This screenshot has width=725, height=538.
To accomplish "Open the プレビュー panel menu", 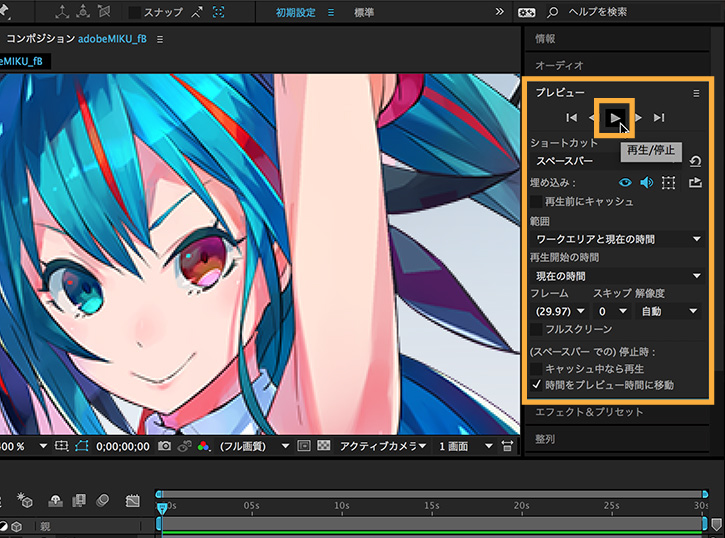I will (x=696, y=93).
